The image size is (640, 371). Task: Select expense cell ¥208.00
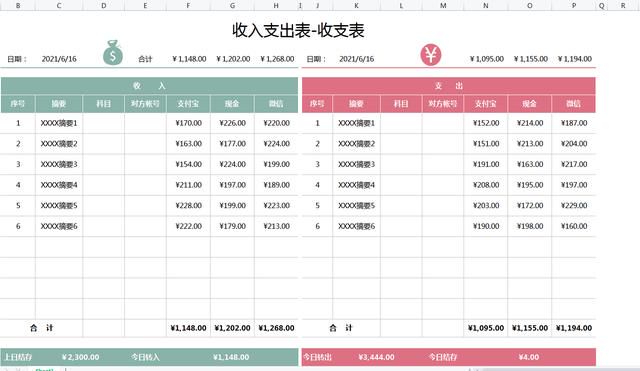coord(486,185)
